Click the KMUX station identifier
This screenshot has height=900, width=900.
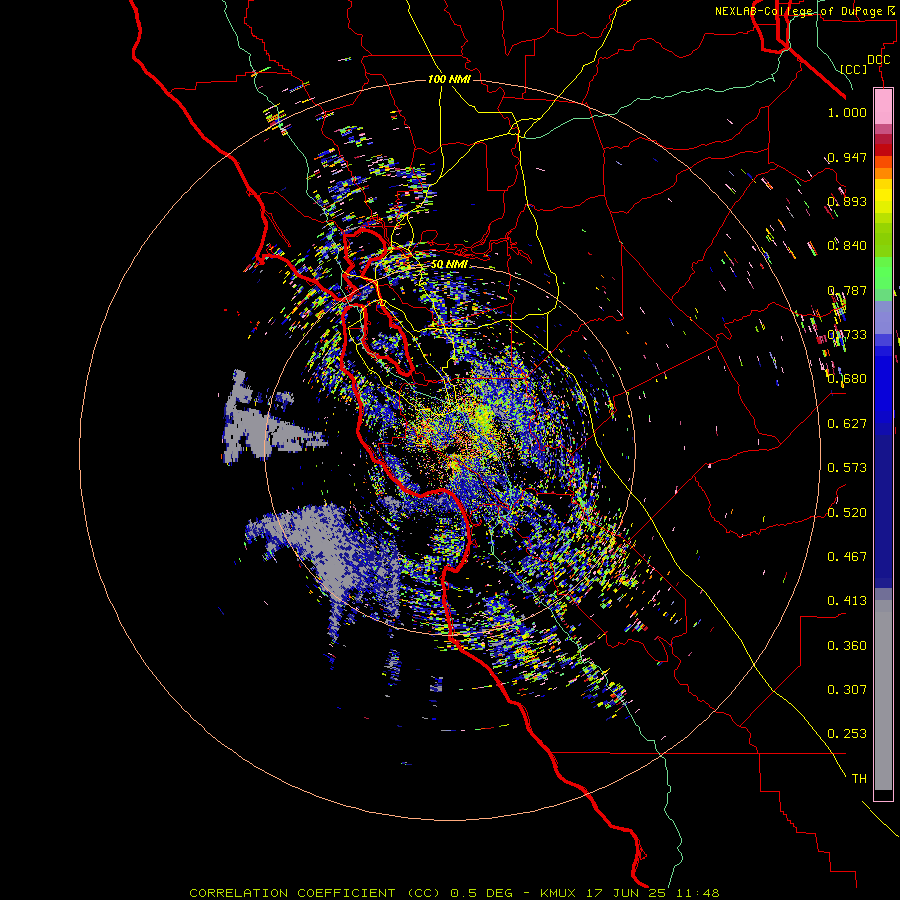coord(558,894)
